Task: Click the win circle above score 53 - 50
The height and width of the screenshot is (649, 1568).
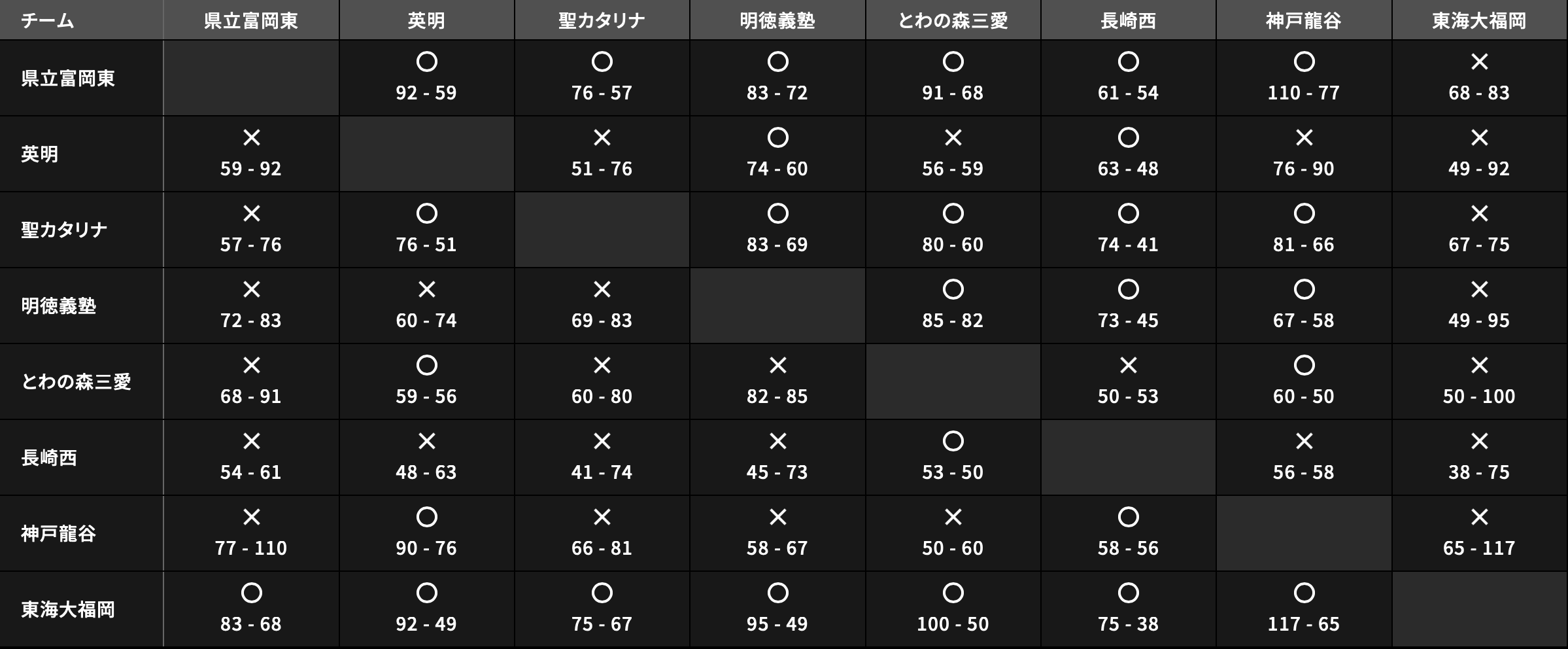Action: tap(953, 442)
